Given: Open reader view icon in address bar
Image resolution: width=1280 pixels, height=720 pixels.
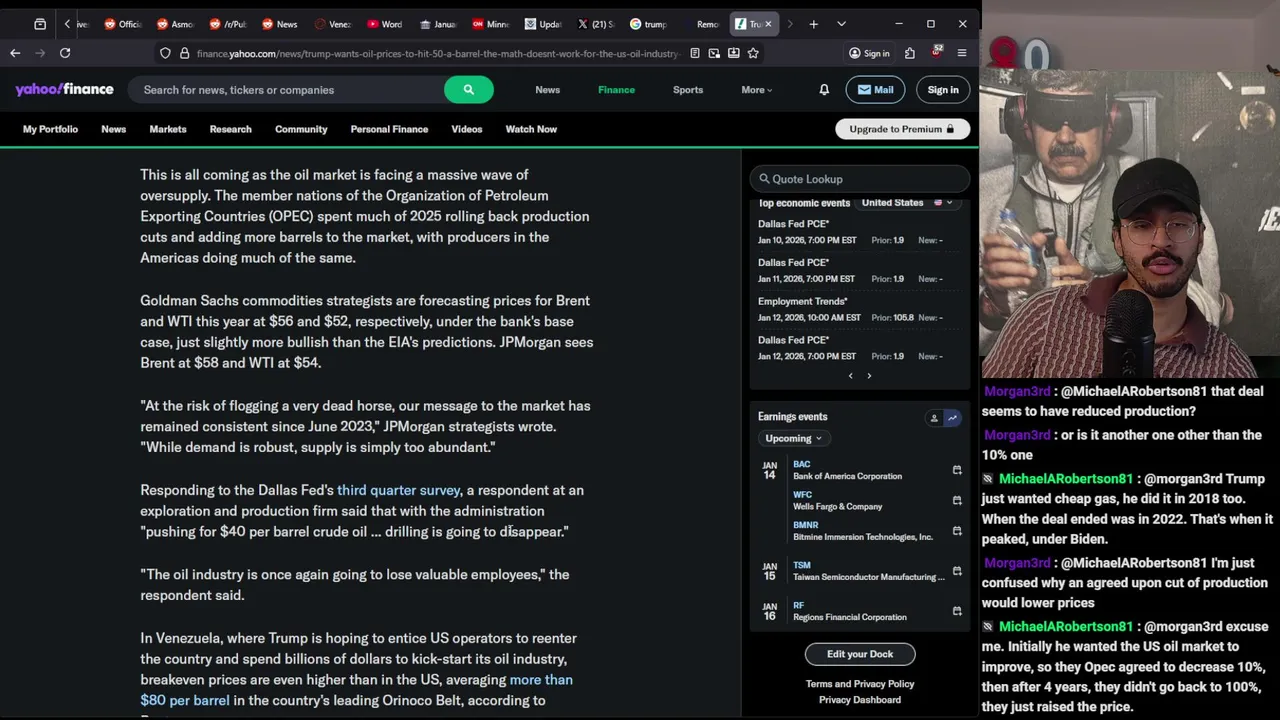Looking at the screenshot, I should (x=695, y=53).
